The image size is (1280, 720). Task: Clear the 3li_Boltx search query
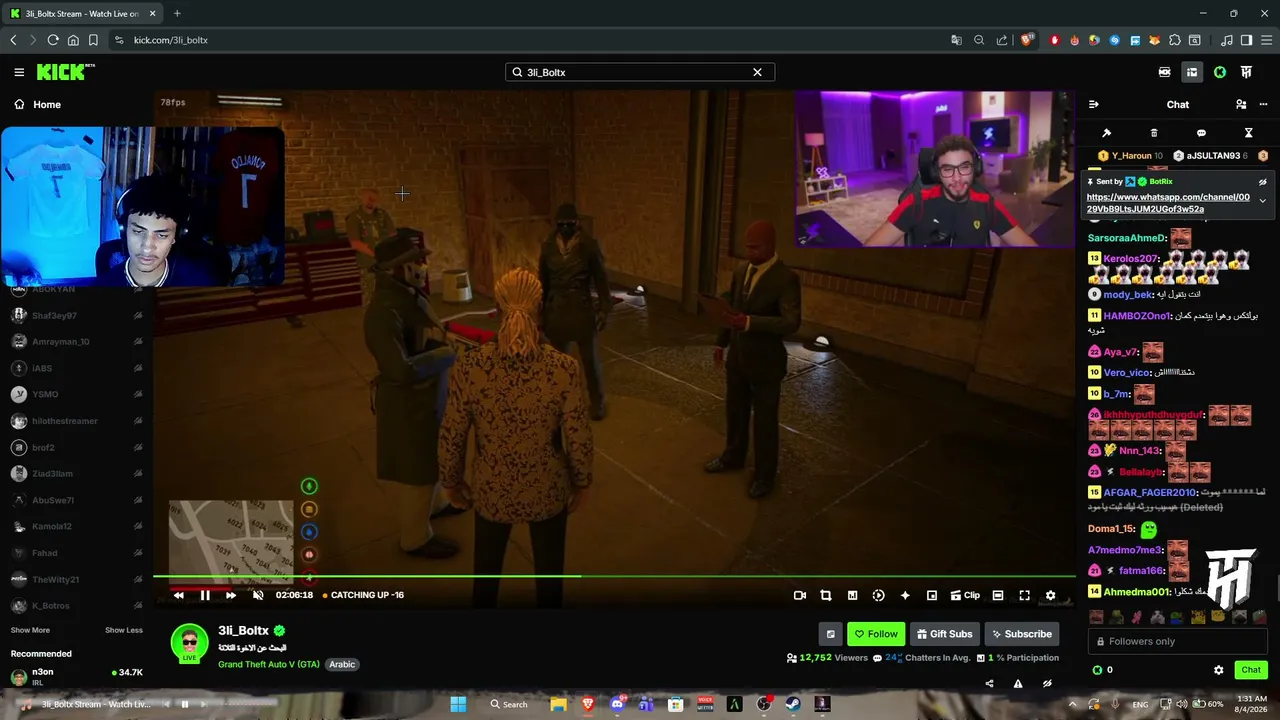(757, 72)
